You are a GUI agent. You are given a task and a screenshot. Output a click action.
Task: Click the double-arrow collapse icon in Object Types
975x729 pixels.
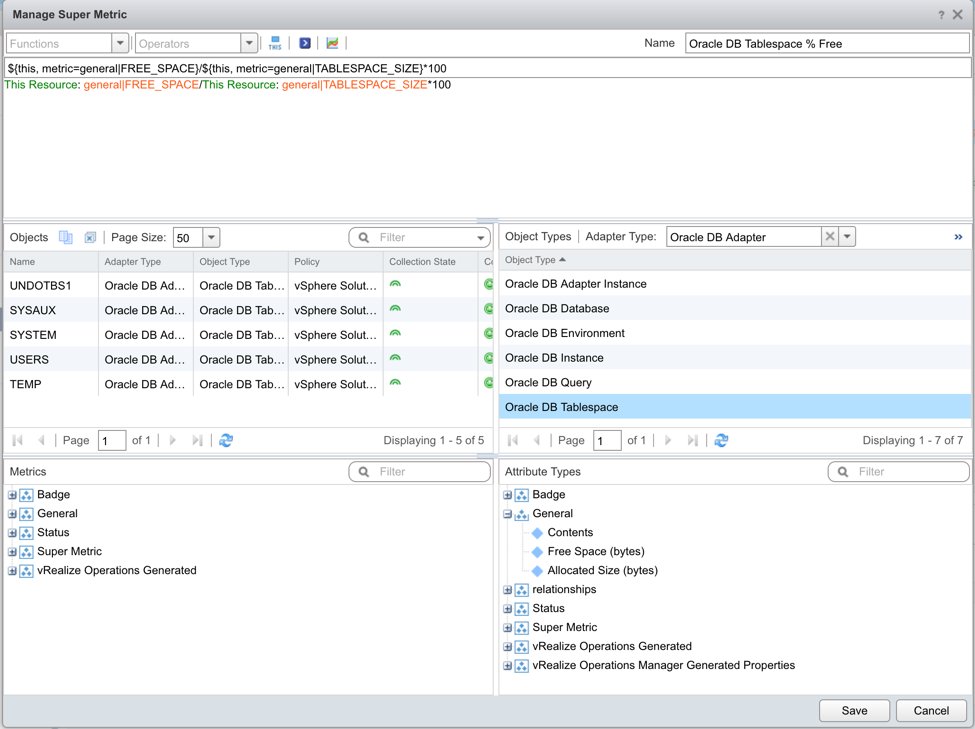click(958, 237)
